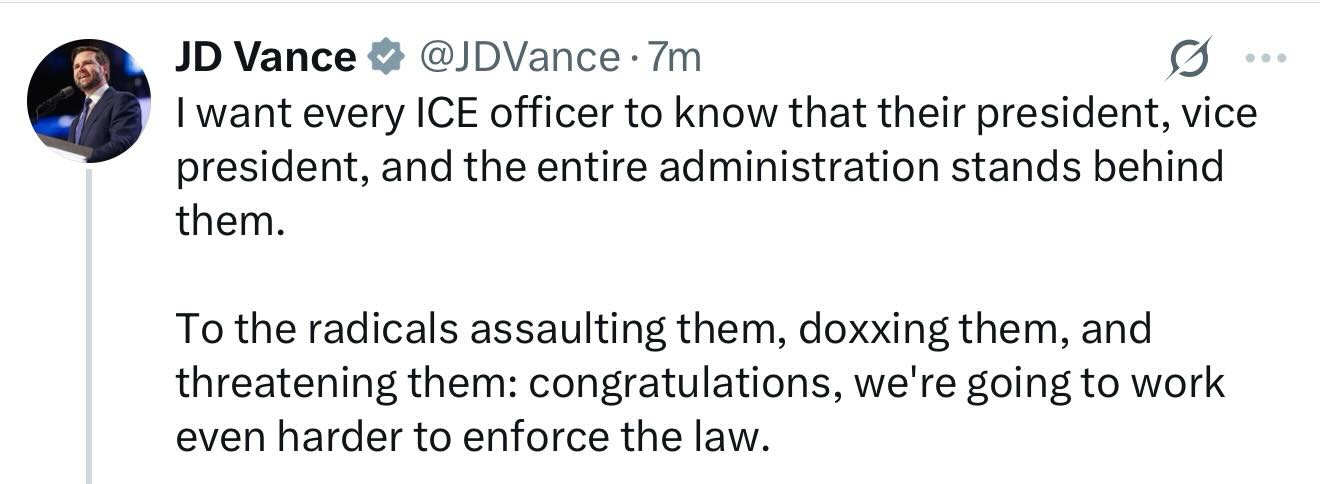Open the tweet via the "7m" timestamp
The height and width of the screenshot is (484, 1320).
675,58
